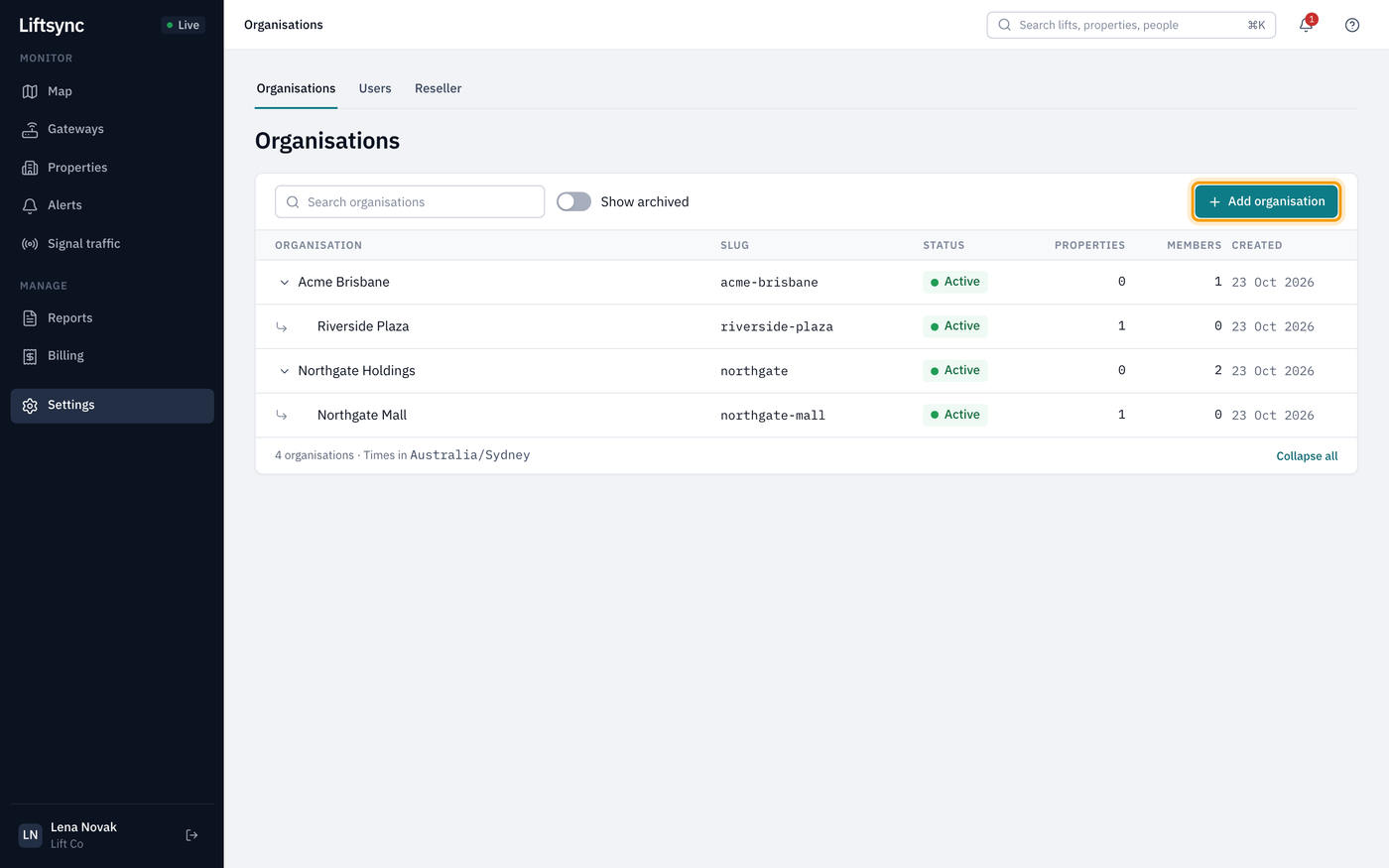Click the Australia/Sydney timezone text
This screenshot has height=868, width=1389.
(x=470, y=455)
